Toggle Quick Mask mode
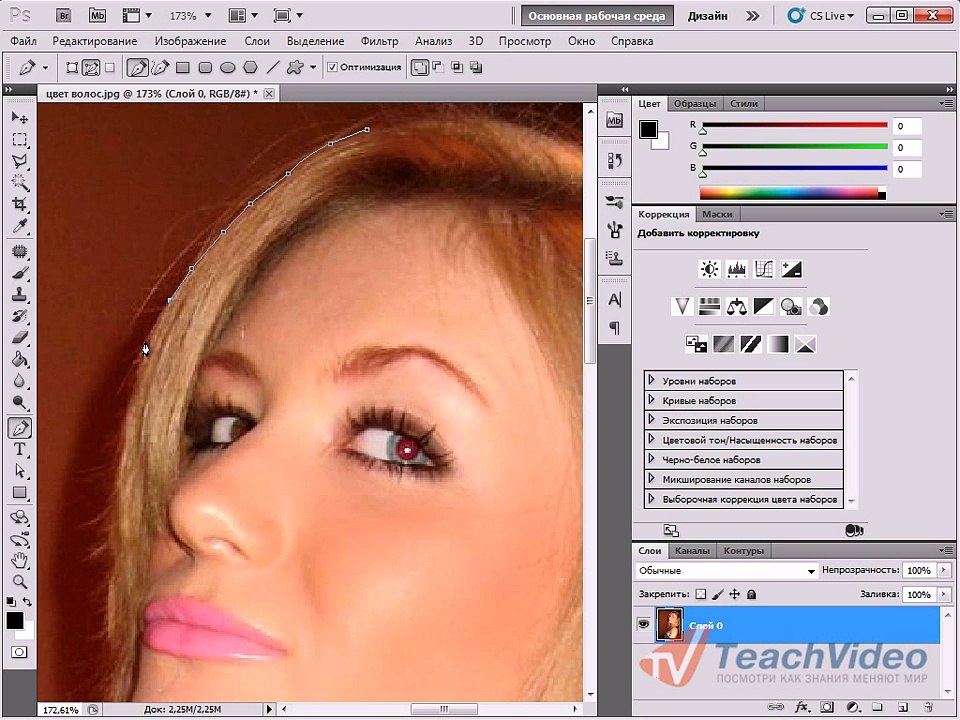960x720 pixels. coord(19,652)
